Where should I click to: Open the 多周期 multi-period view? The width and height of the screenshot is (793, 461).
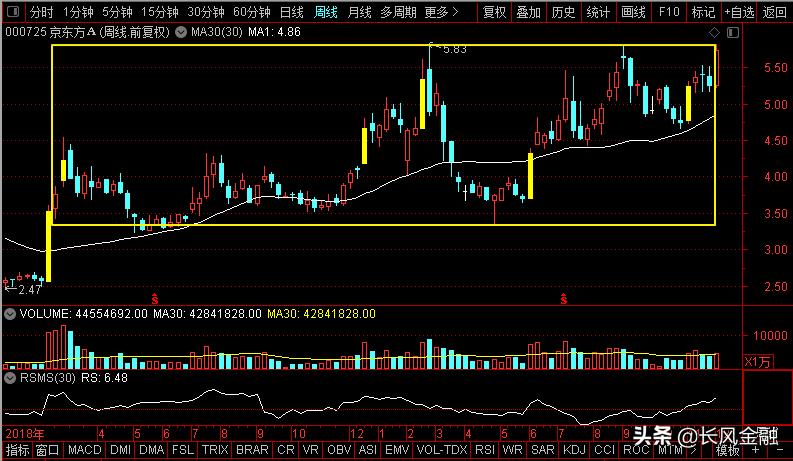(x=398, y=12)
